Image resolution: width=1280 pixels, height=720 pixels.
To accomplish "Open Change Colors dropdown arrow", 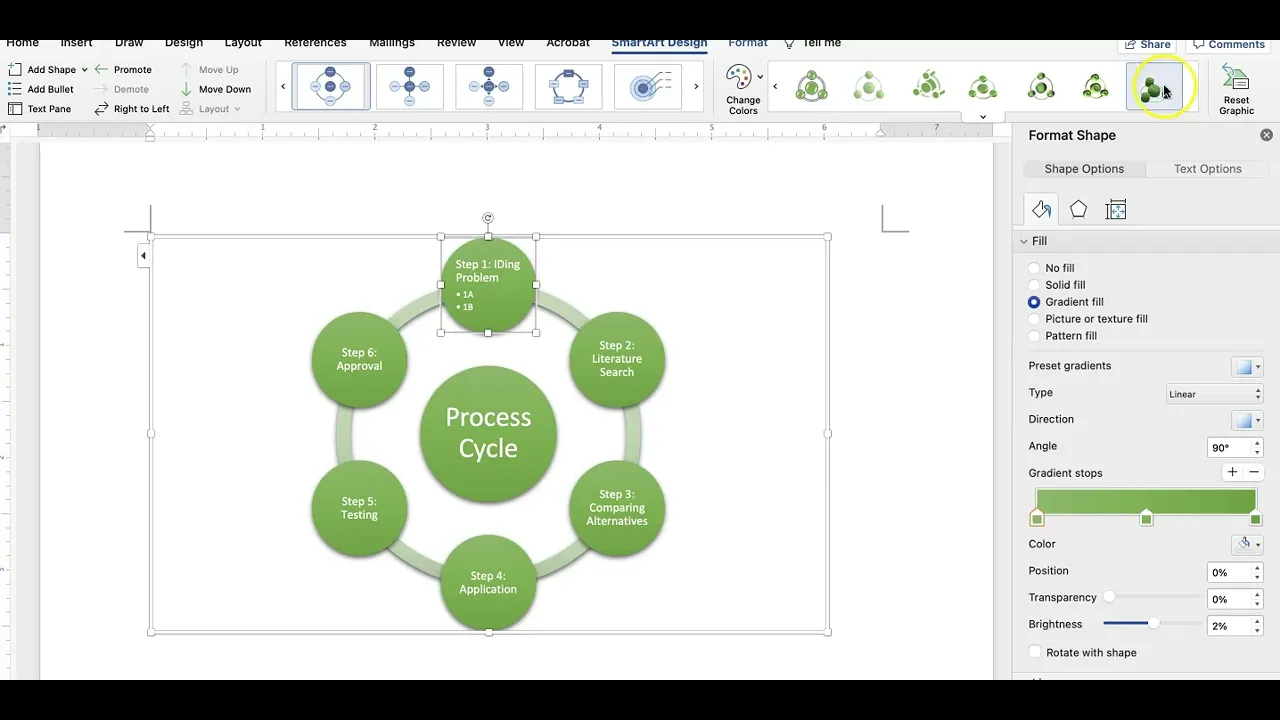I will [760, 77].
